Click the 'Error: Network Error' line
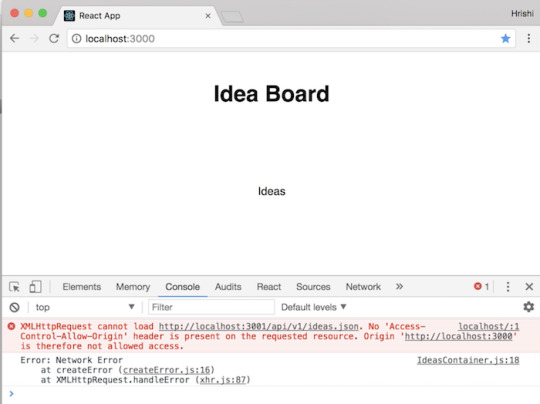The image size is (540, 404). click(x=72, y=360)
